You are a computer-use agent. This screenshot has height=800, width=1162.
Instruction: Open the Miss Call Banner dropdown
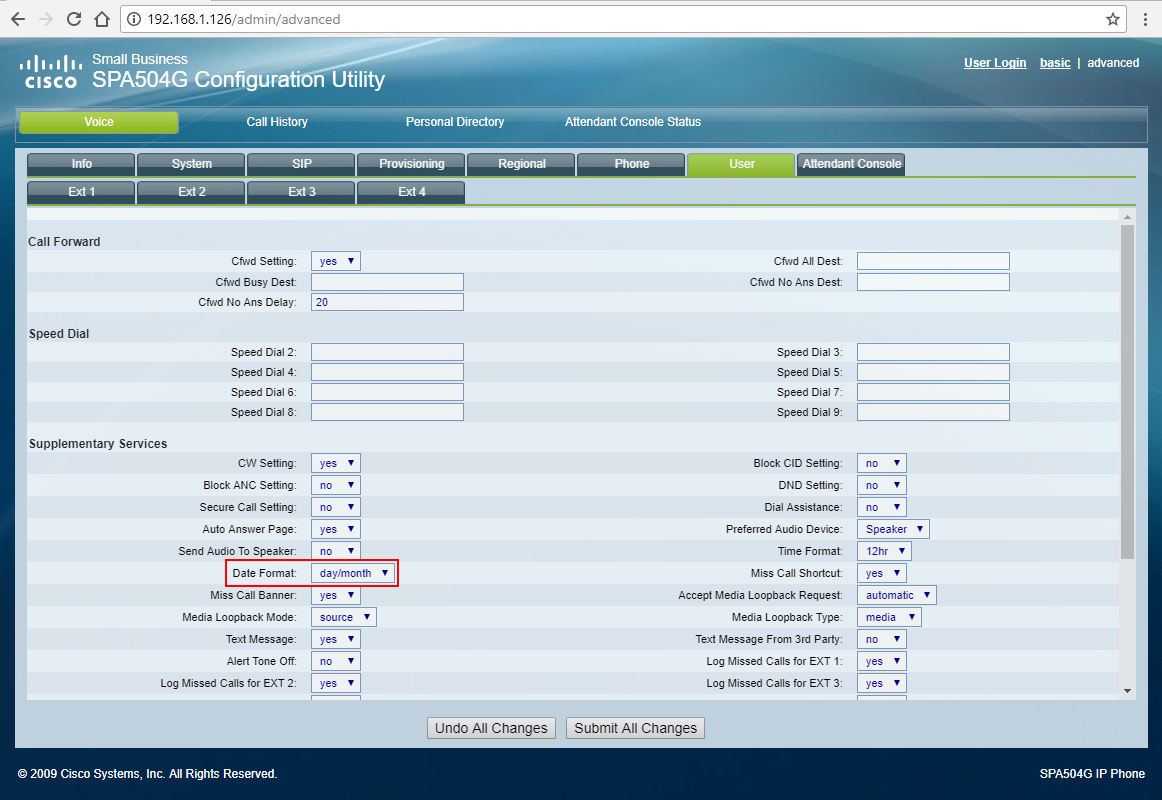click(x=336, y=595)
